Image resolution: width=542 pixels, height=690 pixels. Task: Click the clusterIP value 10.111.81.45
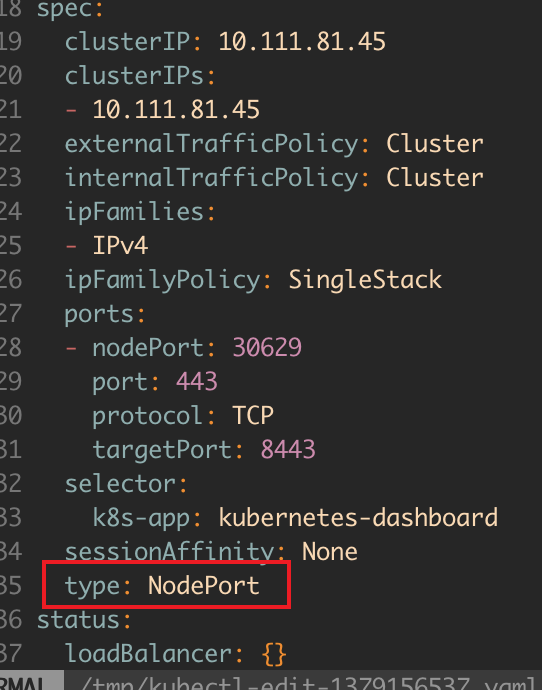(302, 42)
